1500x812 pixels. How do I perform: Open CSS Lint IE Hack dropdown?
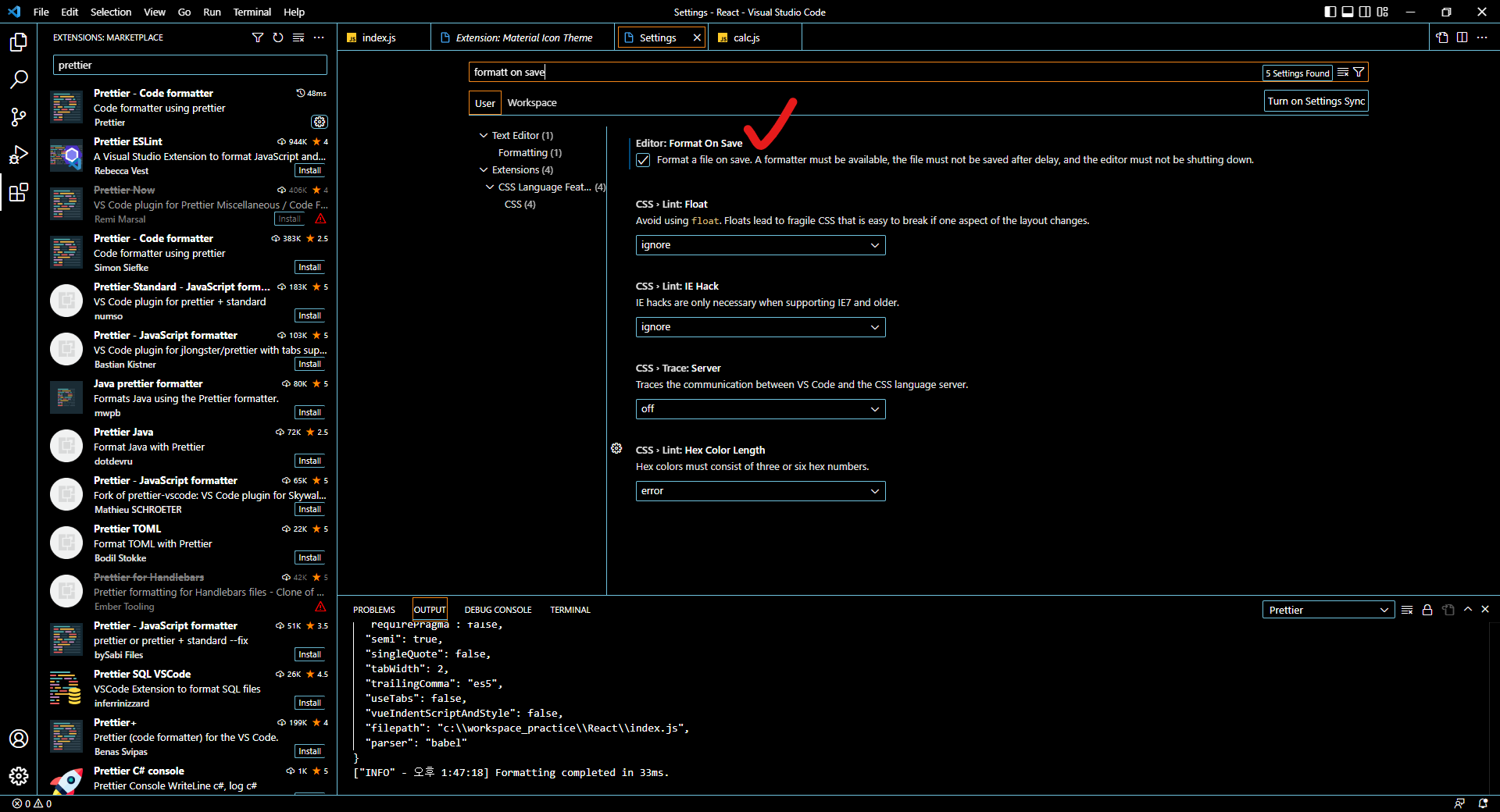[x=761, y=327]
